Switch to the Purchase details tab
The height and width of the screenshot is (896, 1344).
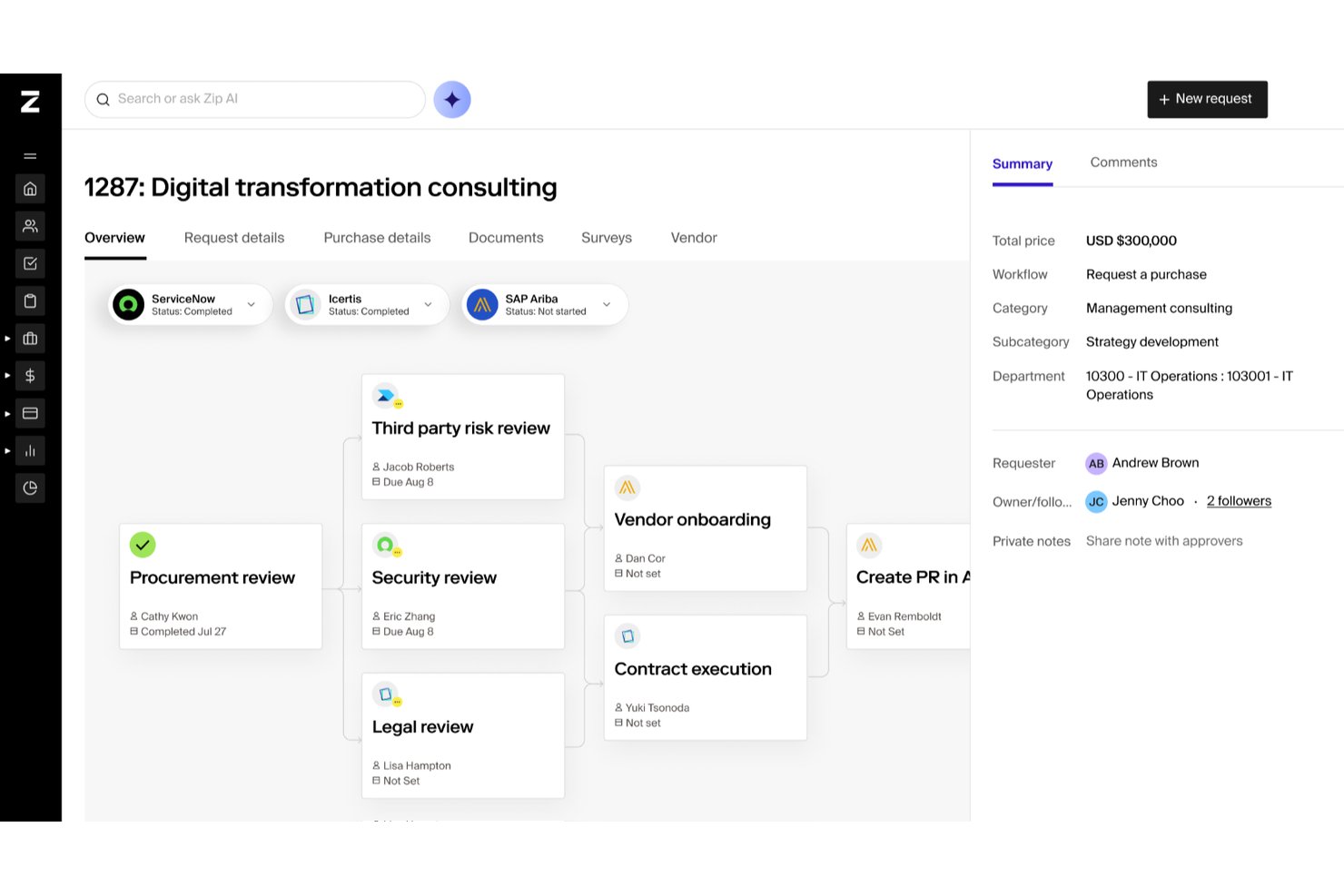(377, 238)
